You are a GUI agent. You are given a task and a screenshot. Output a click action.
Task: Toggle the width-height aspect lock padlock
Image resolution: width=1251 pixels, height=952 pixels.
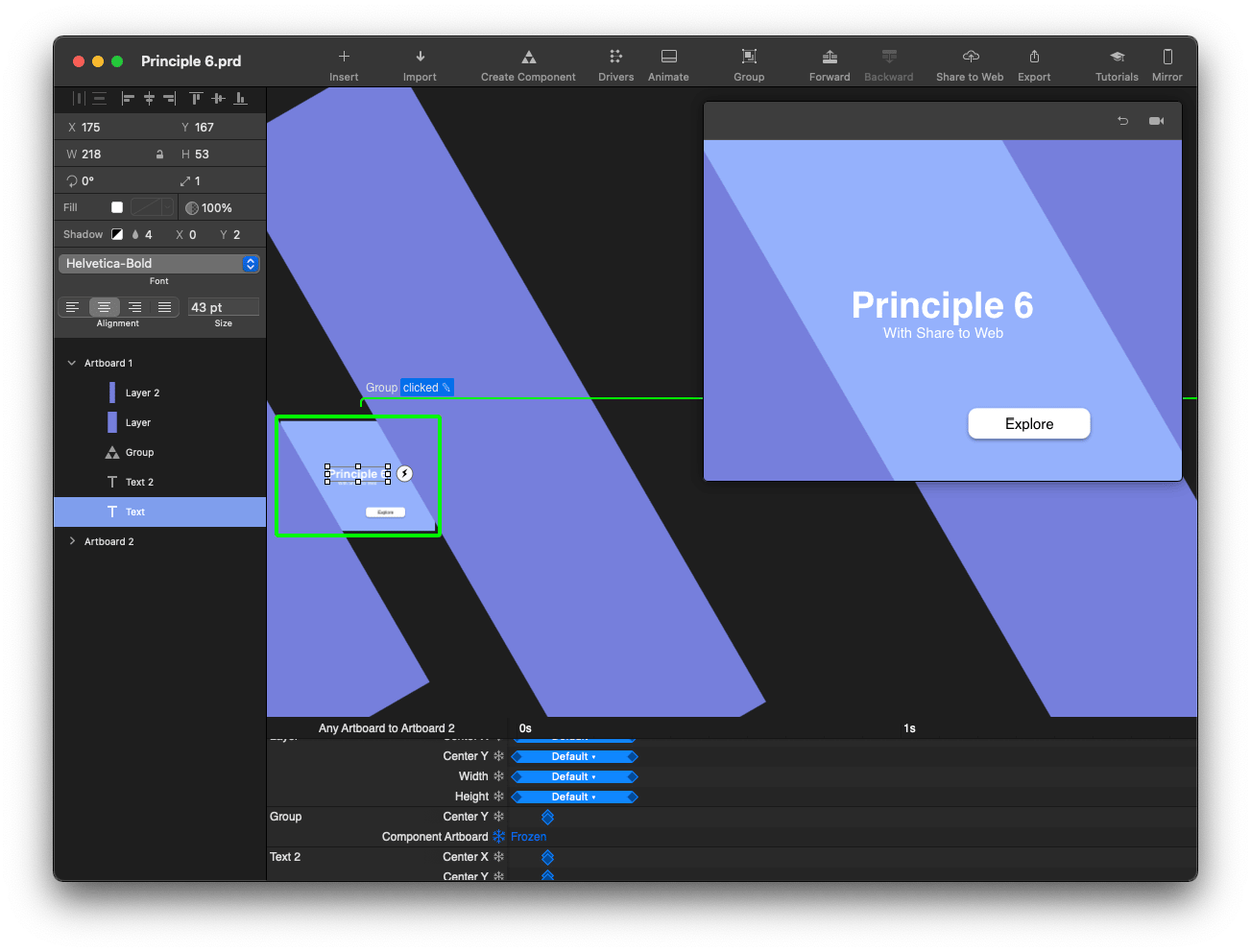pyautogui.click(x=159, y=154)
